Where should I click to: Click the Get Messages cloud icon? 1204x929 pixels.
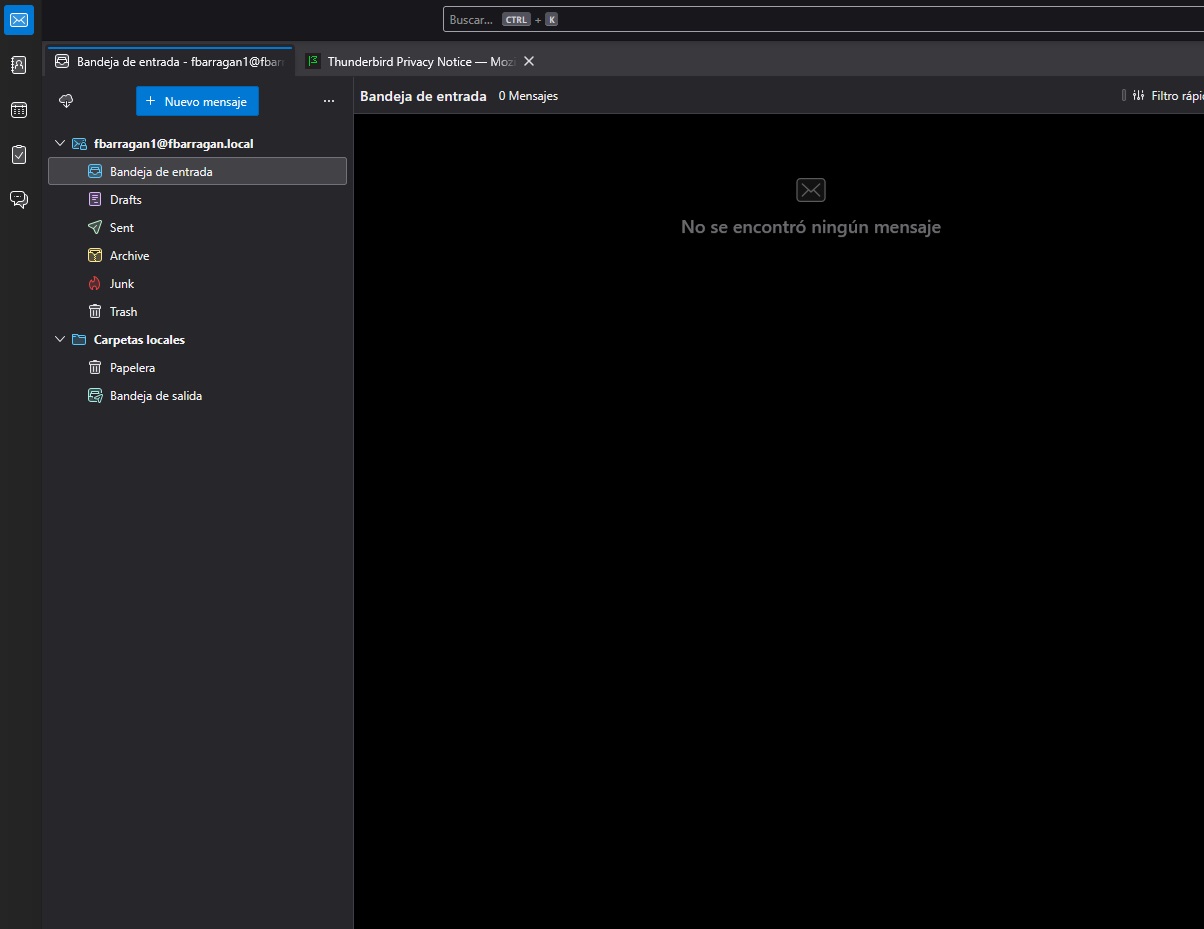click(67, 101)
